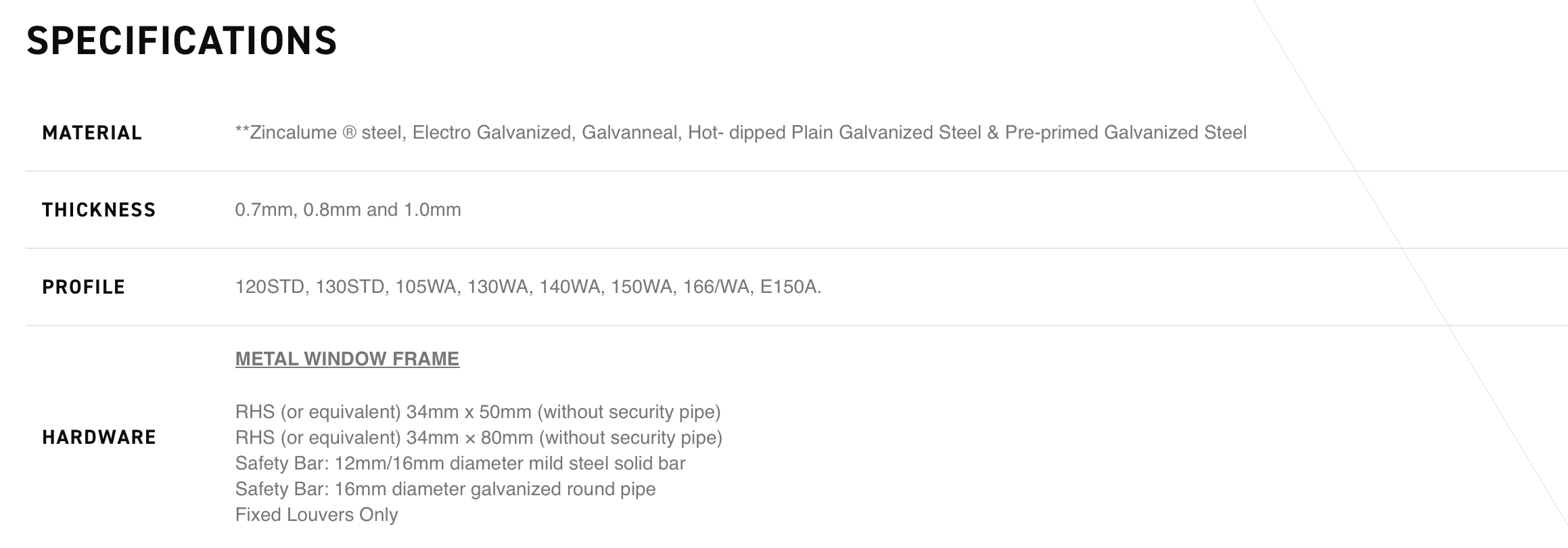The height and width of the screenshot is (548, 1568).
Task: Click the THICKNESS row label
Action: pyautogui.click(x=99, y=210)
